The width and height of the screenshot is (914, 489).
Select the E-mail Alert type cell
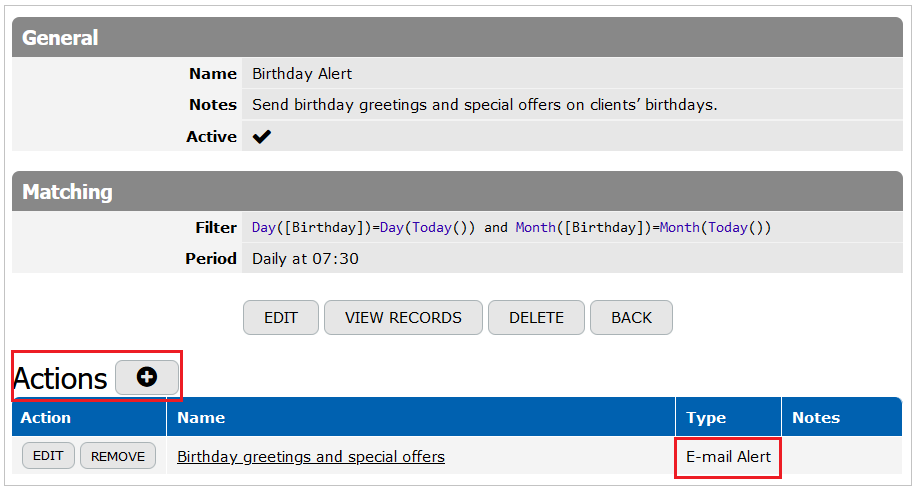(728, 456)
